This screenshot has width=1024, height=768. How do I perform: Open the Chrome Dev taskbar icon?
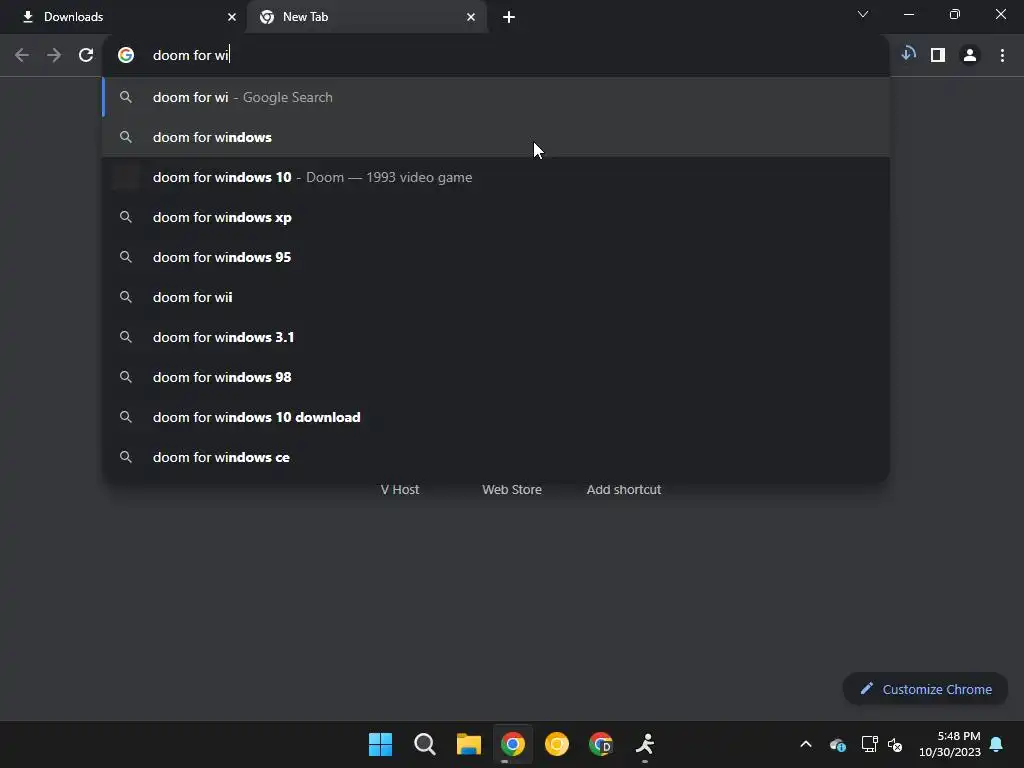coord(601,744)
